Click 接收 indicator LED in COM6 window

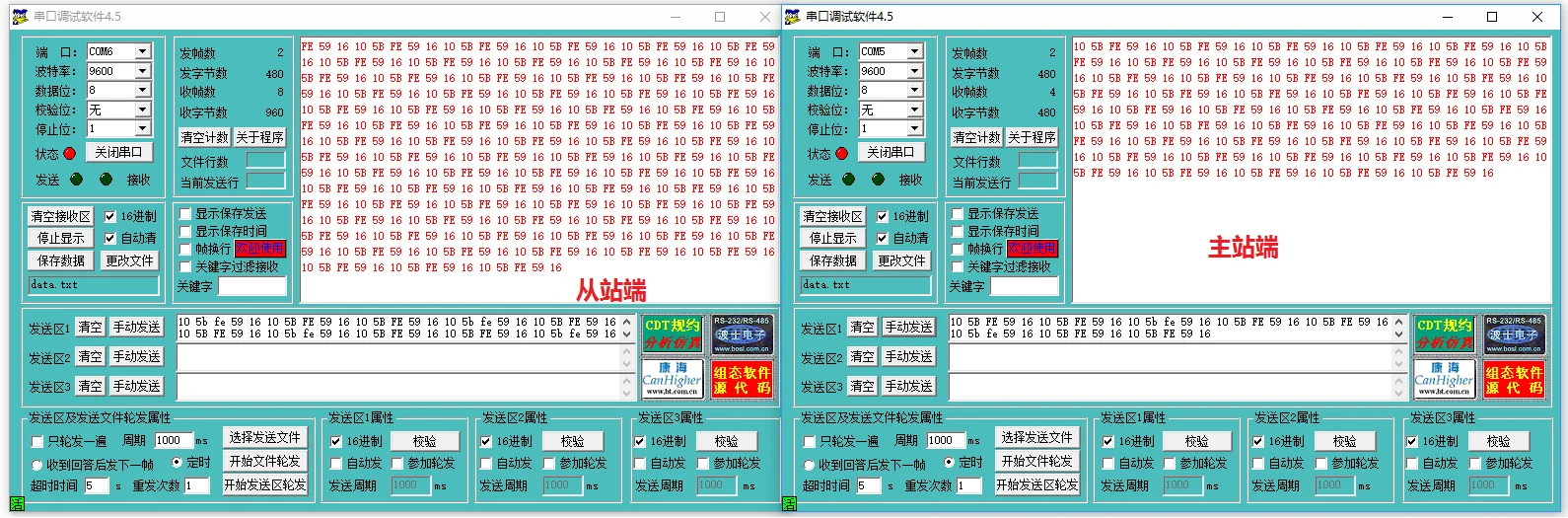coord(106,180)
